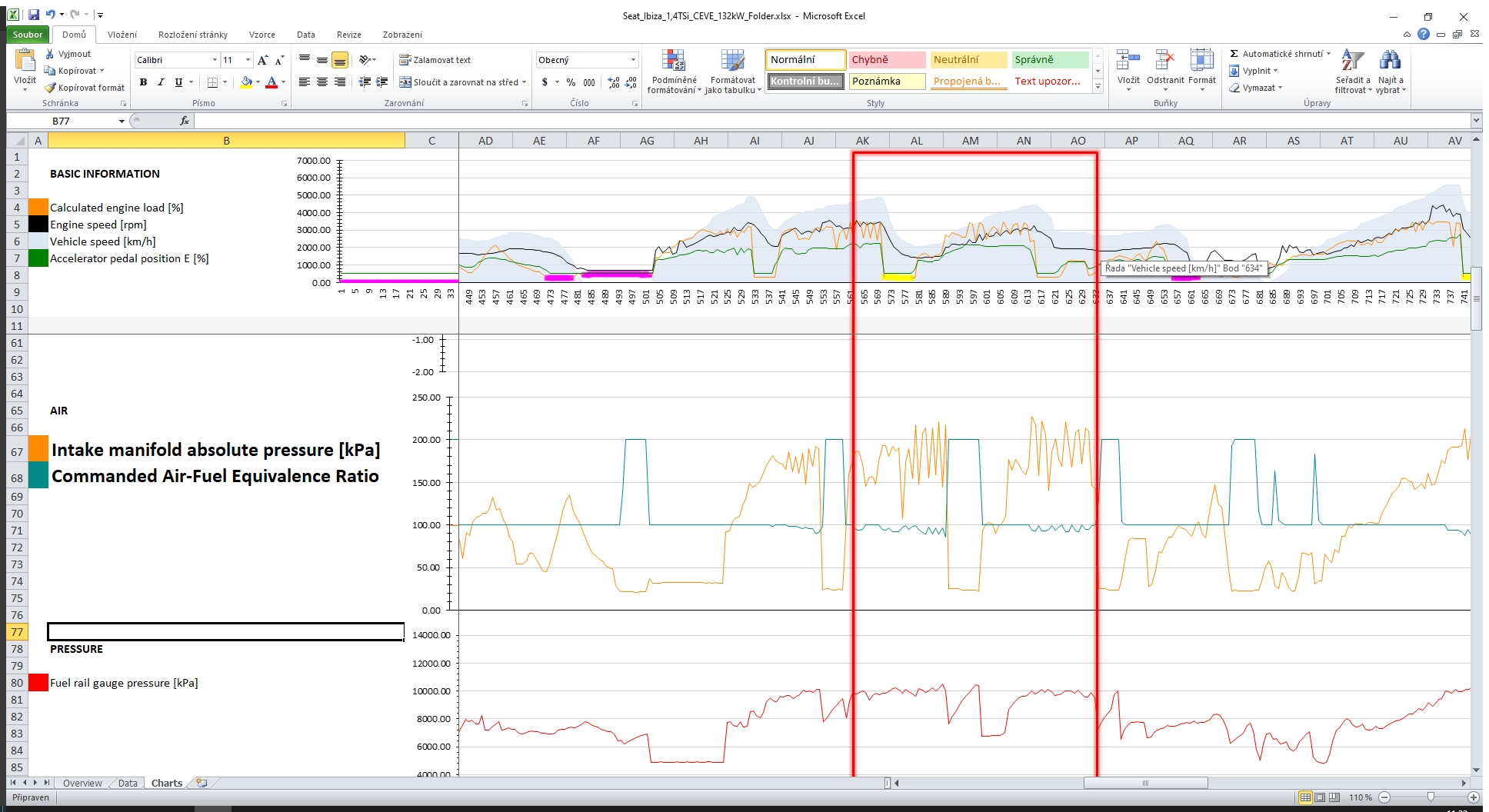
Task: Apply the Chybně cell style
Action: [887, 60]
